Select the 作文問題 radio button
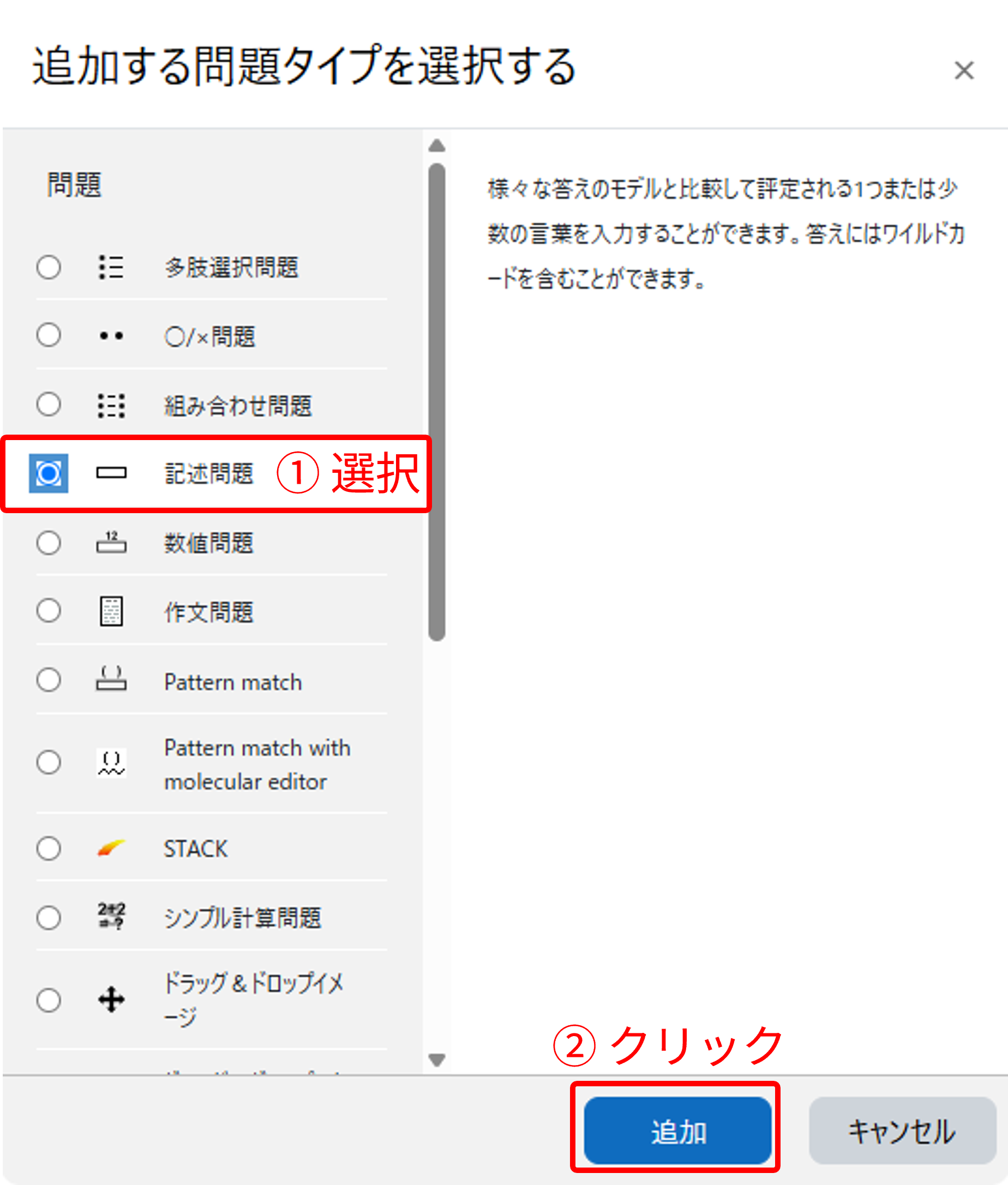This screenshot has width=1008, height=1185. coord(49,611)
